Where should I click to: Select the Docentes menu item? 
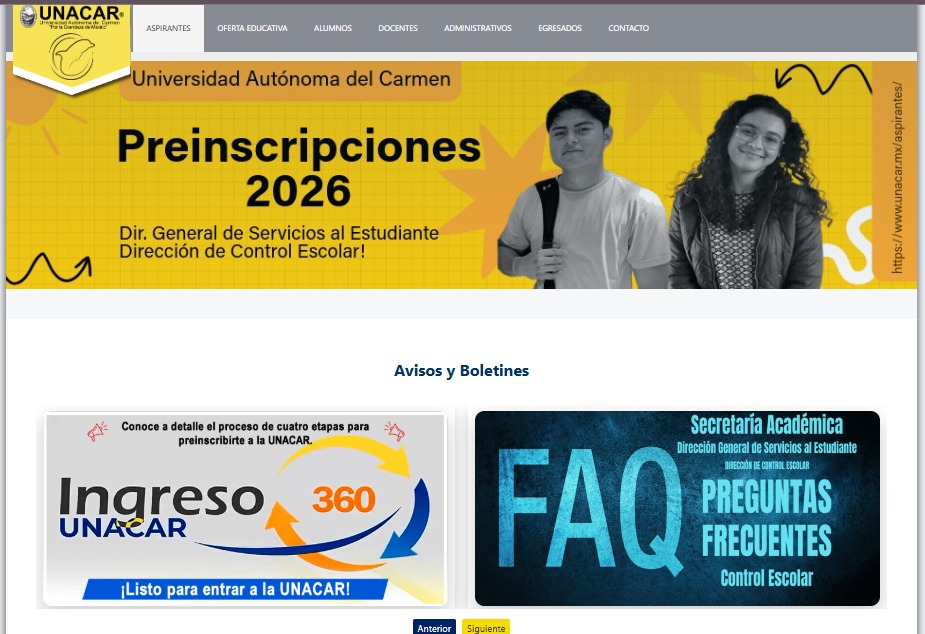click(398, 28)
